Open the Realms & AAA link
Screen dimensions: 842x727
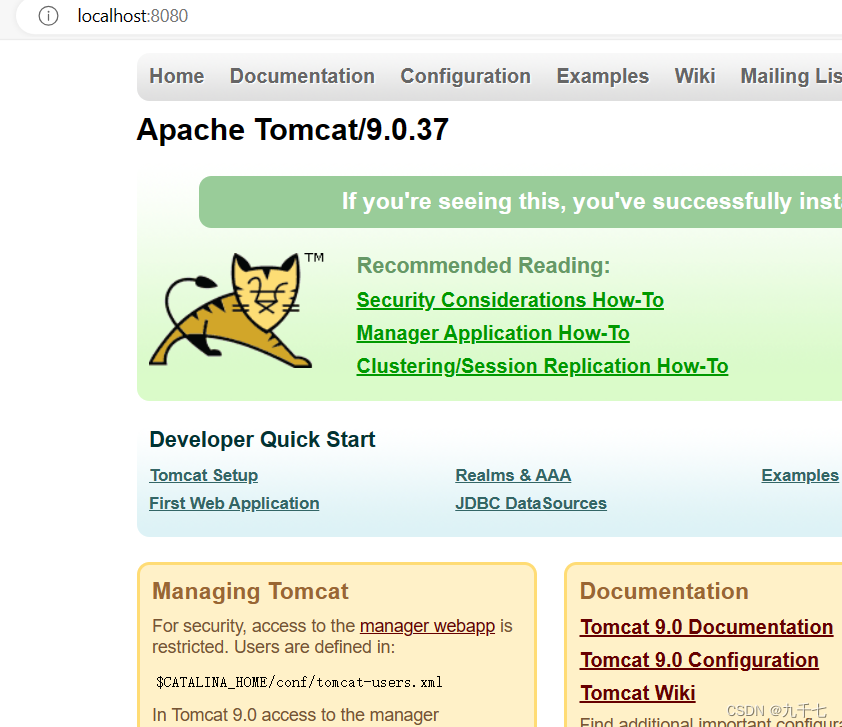click(513, 475)
